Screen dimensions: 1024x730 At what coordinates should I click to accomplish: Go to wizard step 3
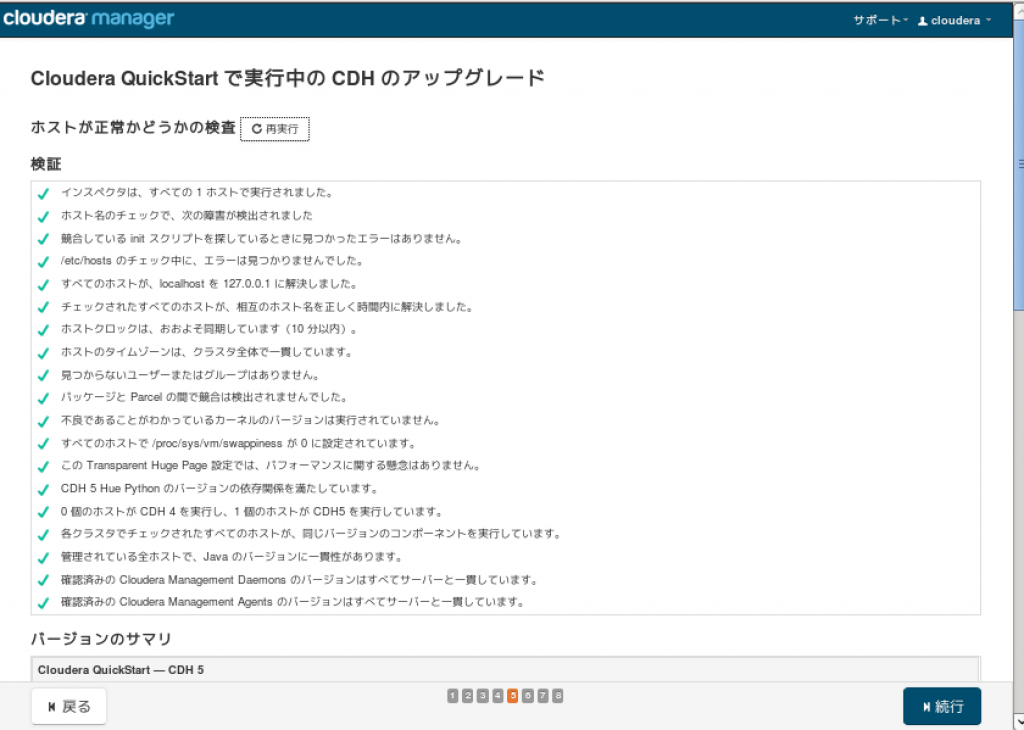[x=483, y=696]
